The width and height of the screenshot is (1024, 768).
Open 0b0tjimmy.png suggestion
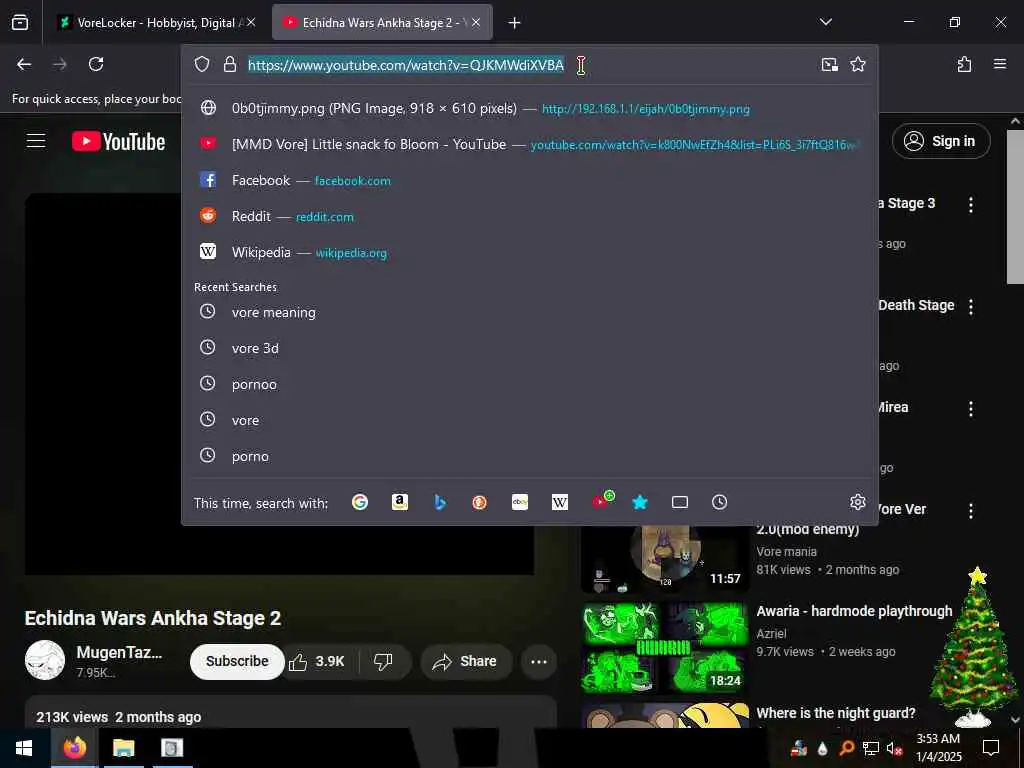(x=530, y=108)
